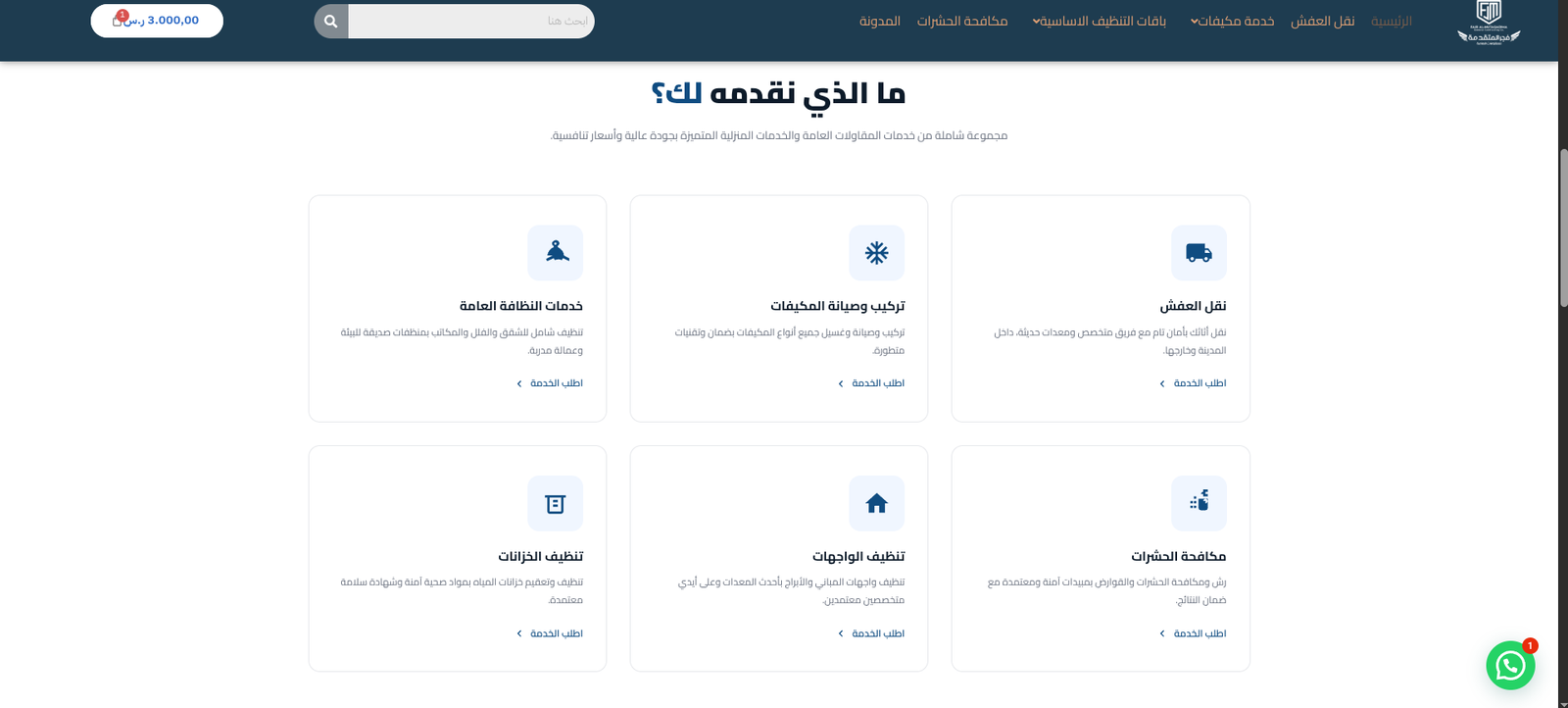
Task: Open the مكافحة الحشرات menu item
Action: [962, 21]
